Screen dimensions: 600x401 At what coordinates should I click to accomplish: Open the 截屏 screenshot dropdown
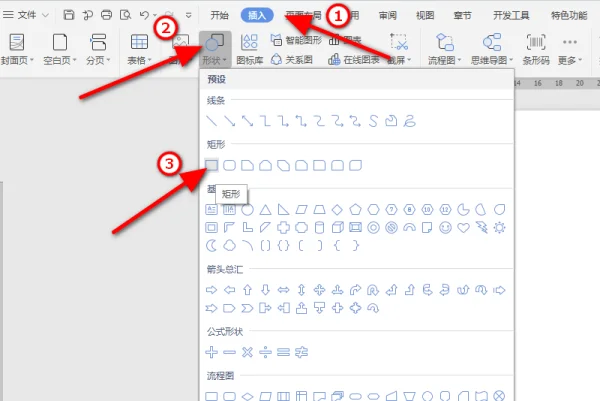[x=399, y=49]
